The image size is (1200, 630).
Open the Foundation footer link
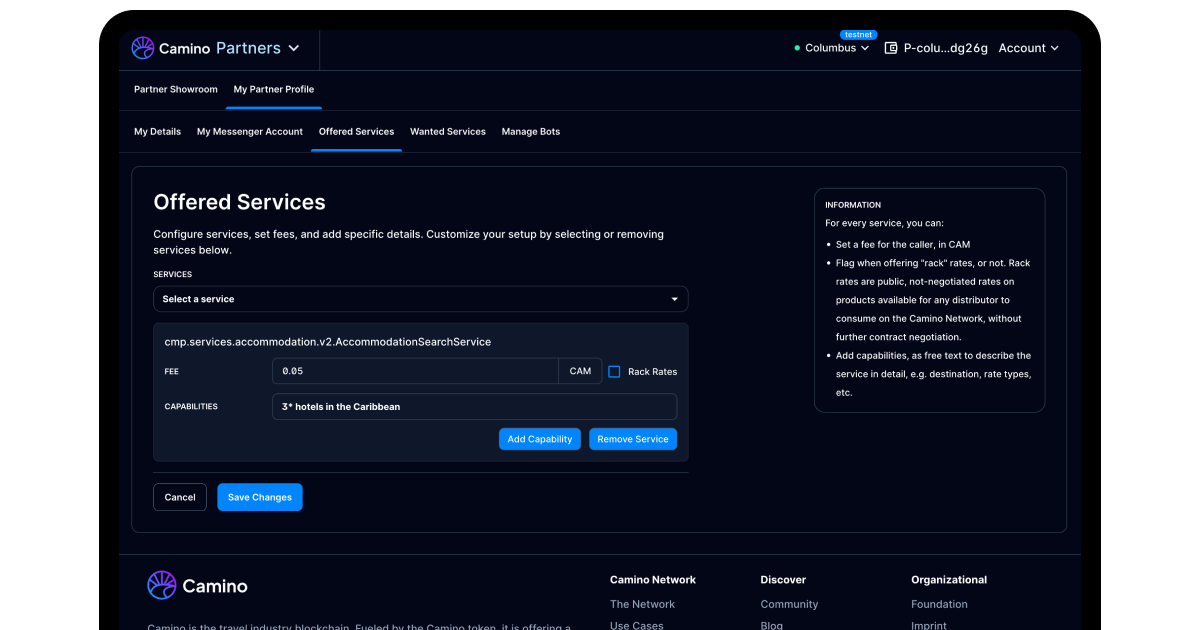tap(939, 604)
